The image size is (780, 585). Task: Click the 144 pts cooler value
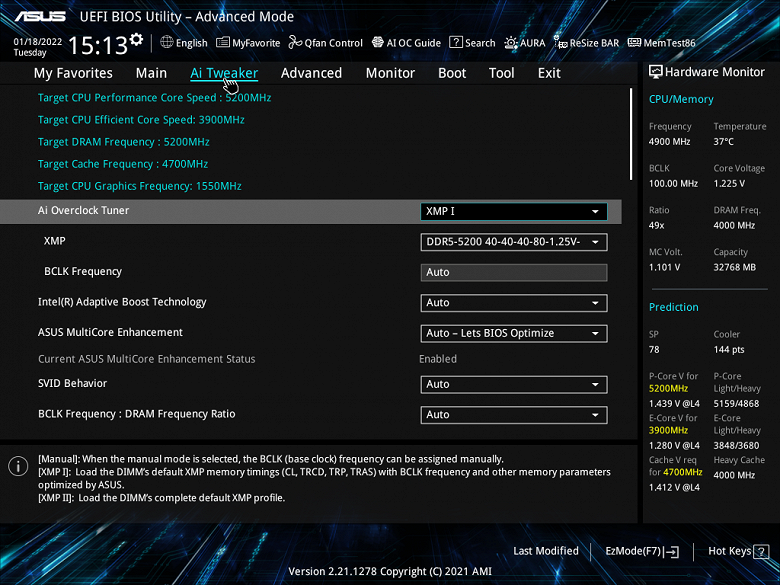[729, 350]
